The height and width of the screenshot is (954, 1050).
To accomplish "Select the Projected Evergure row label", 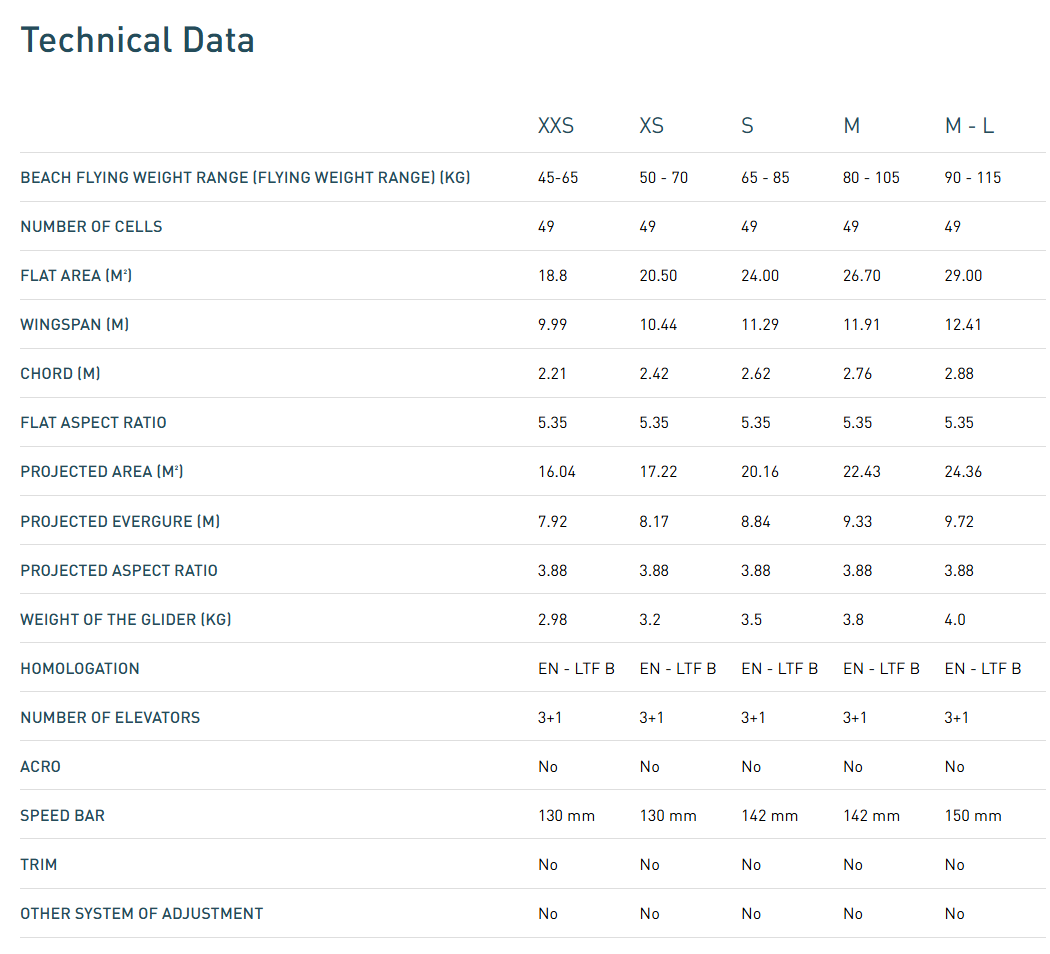I will 119,521.
